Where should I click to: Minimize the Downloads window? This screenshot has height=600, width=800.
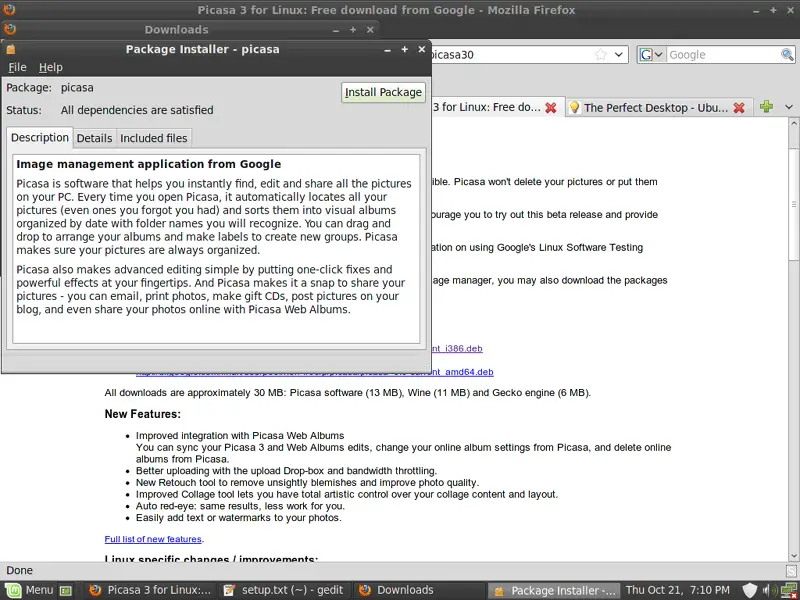[x=336, y=30]
